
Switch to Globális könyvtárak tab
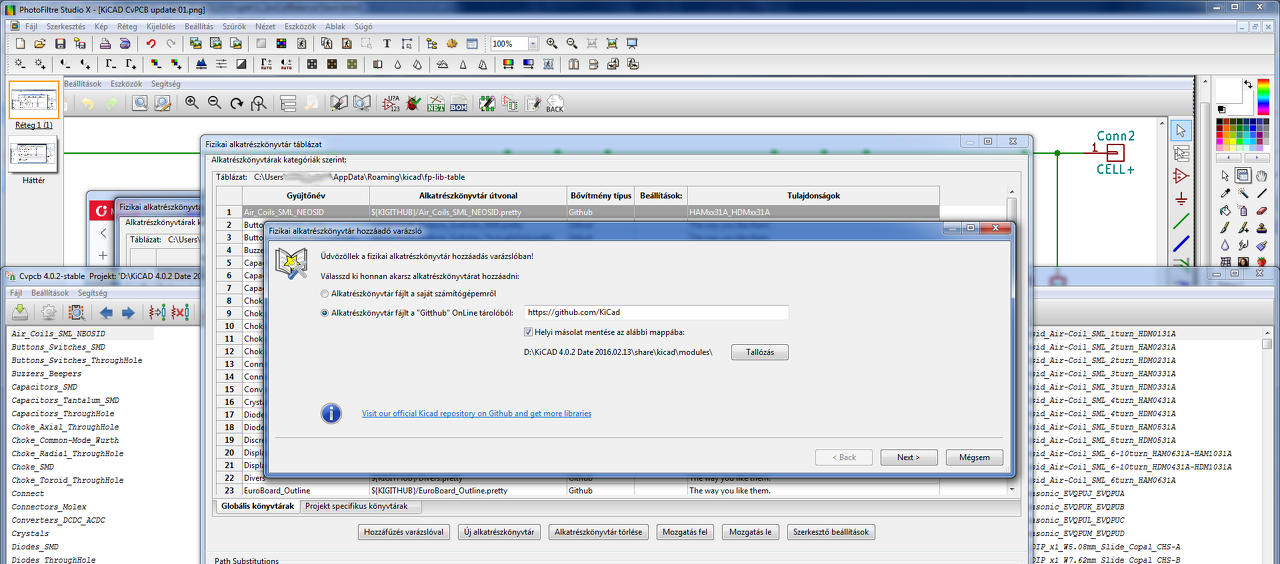tap(258, 507)
